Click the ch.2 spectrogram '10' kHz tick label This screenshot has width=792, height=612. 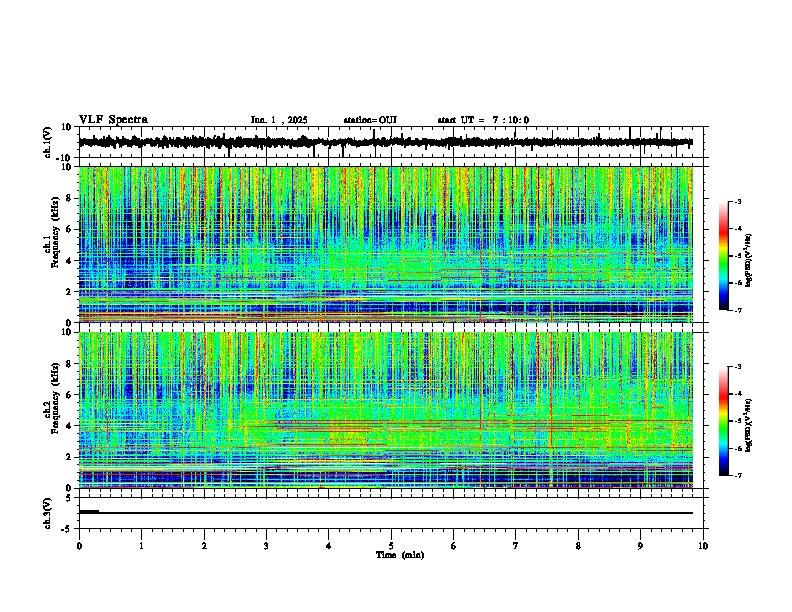click(67, 332)
